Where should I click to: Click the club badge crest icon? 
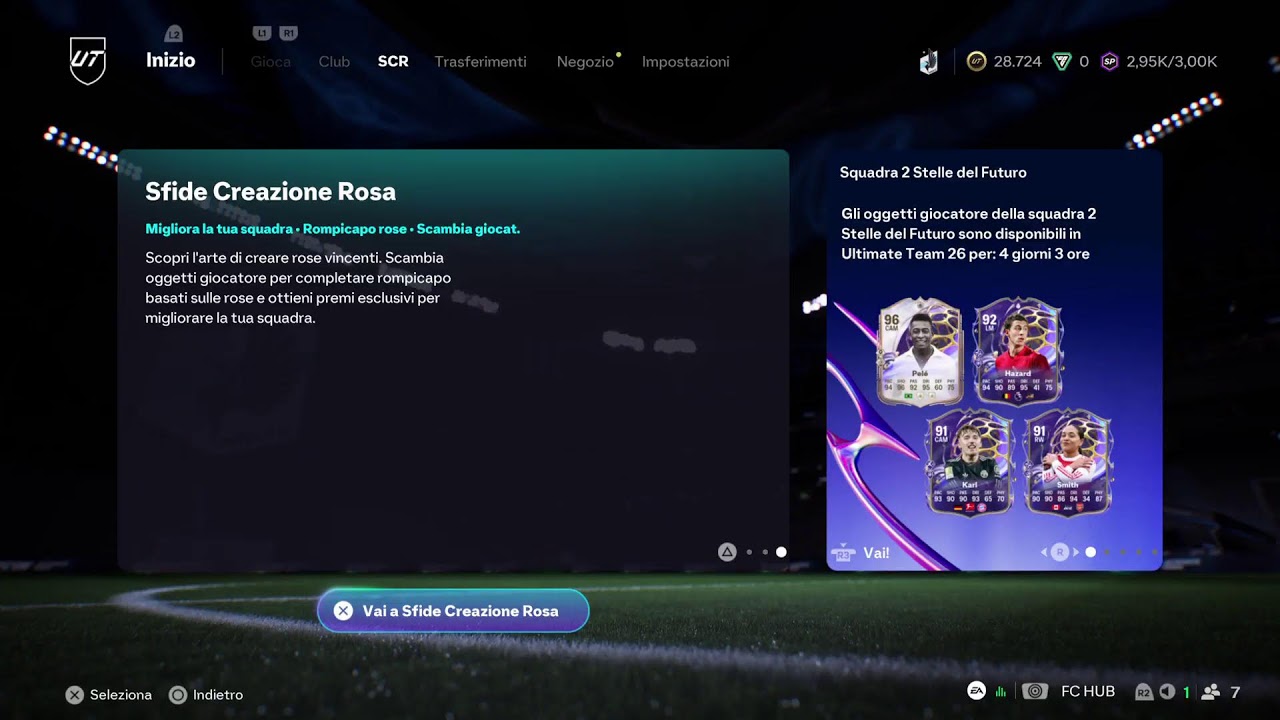[x=929, y=62]
